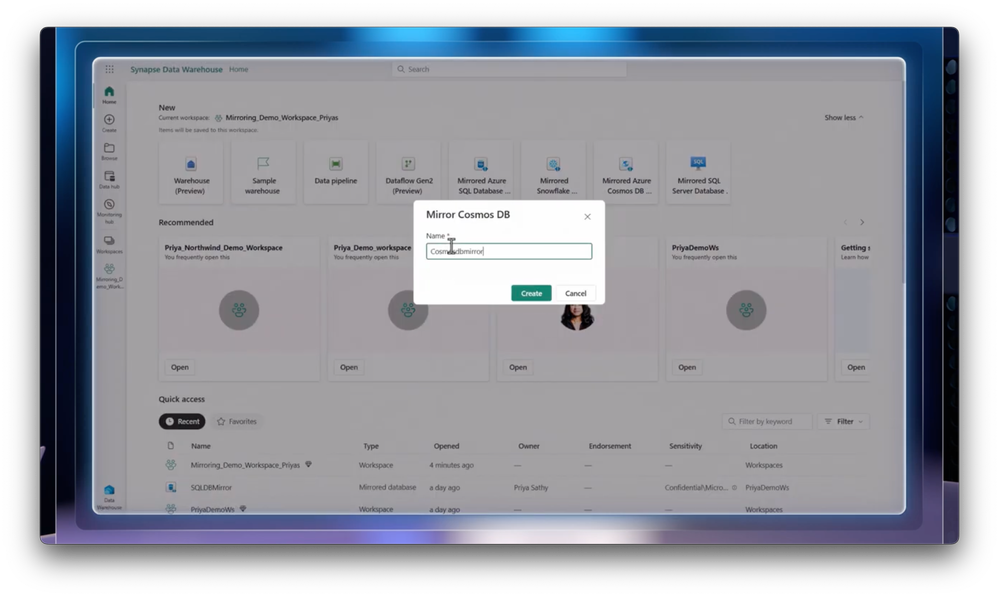This screenshot has height=597, width=999.
Task: Click the PriyaDemoWs card workspace icon
Action: point(746,310)
